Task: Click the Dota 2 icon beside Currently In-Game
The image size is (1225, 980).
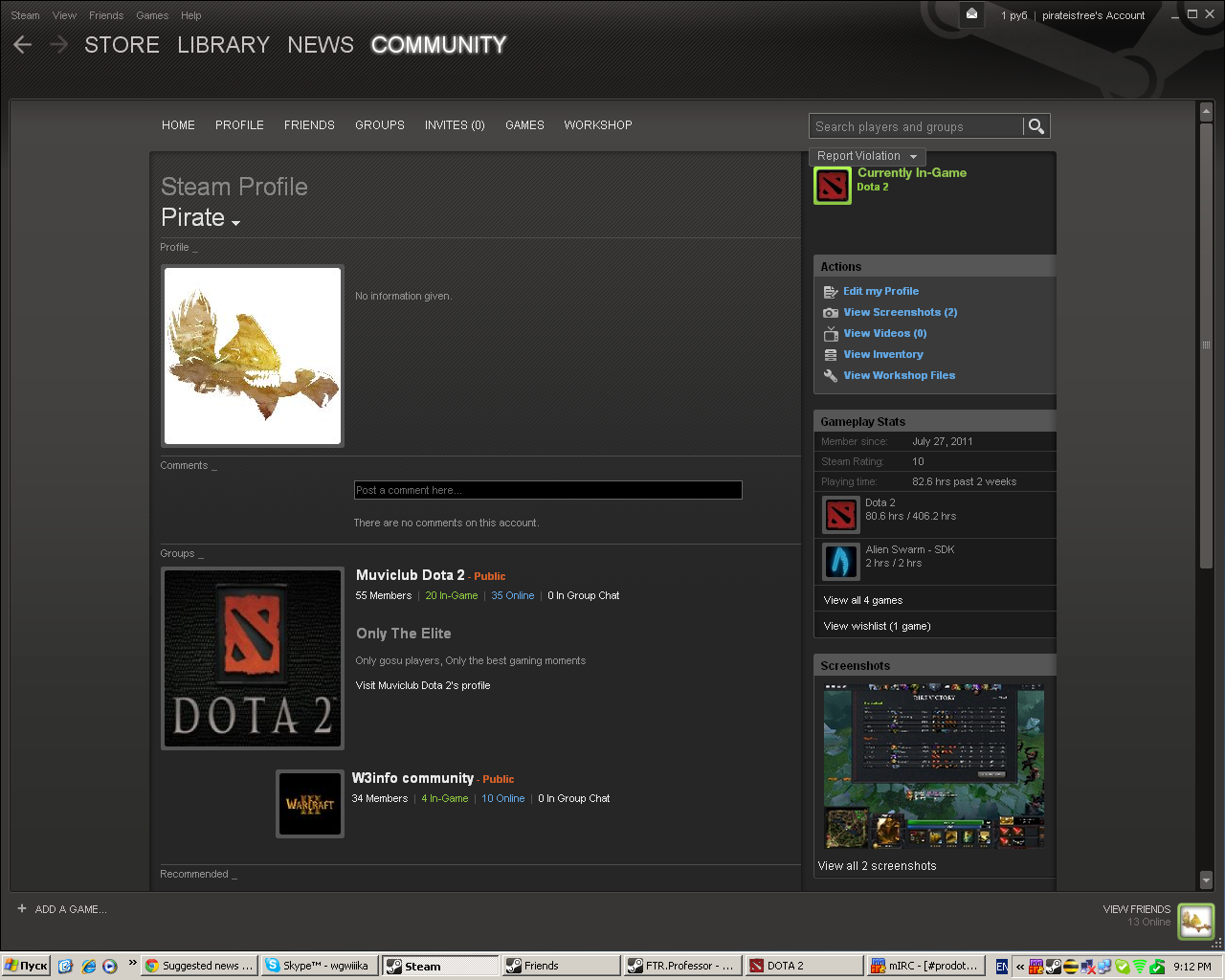Action: [832, 186]
